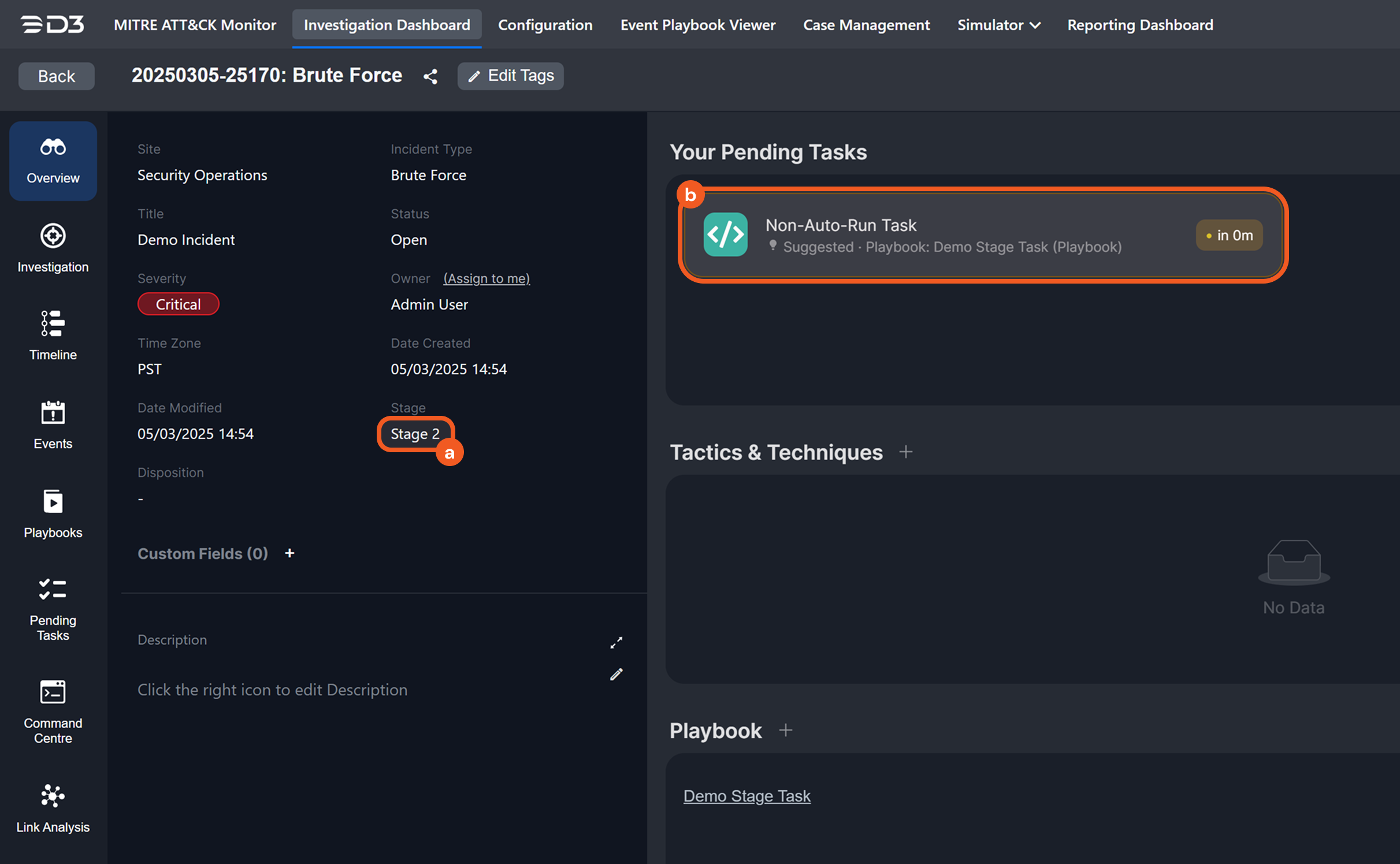Add a playbook using Playbook plus icon
1400x864 pixels.
click(785, 731)
